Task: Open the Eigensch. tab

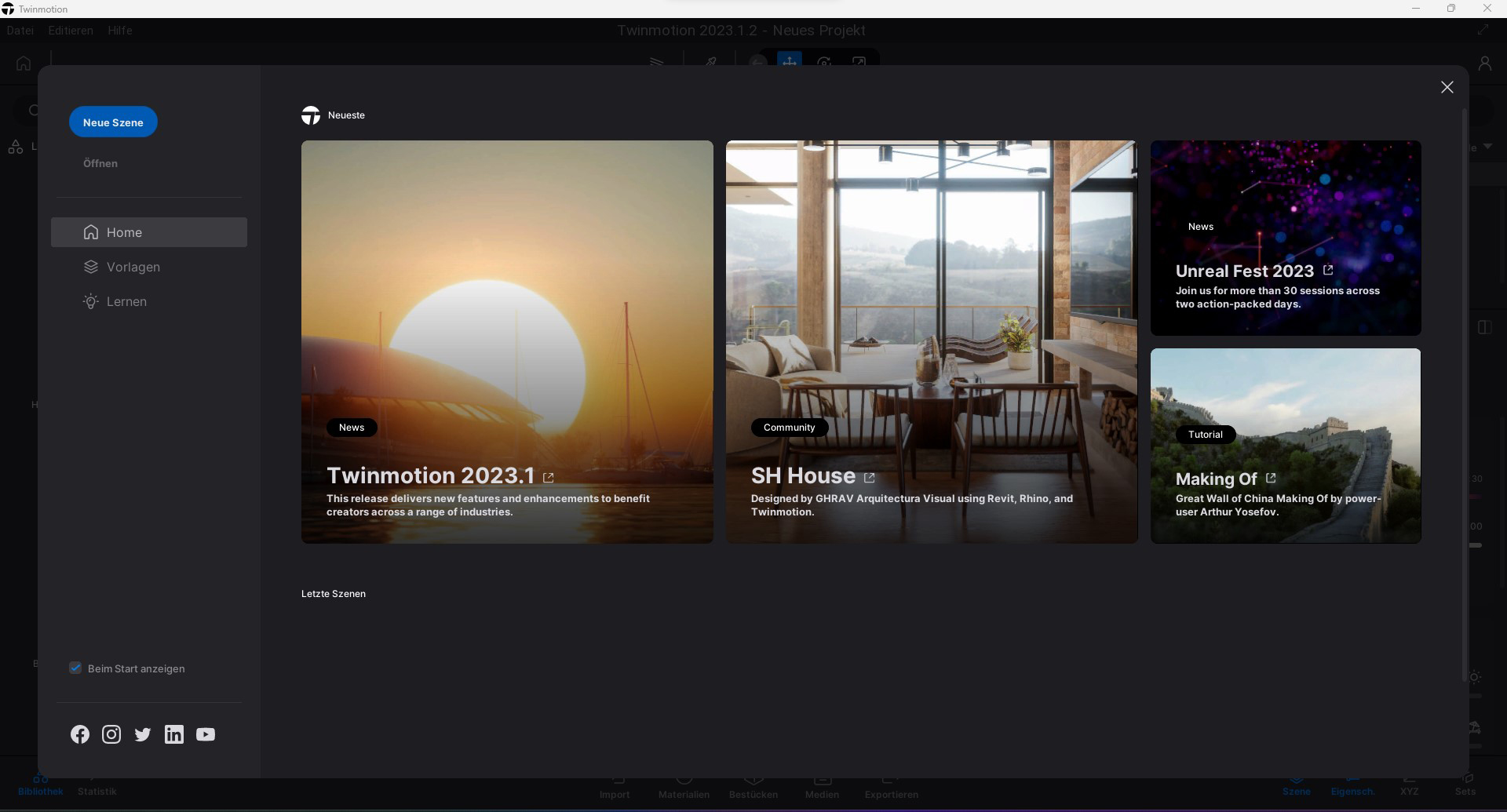Action: click(1352, 787)
